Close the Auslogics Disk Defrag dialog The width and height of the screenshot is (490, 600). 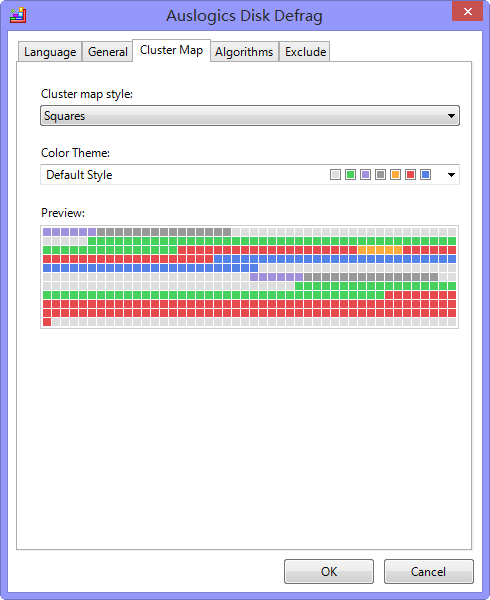pos(467,11)
